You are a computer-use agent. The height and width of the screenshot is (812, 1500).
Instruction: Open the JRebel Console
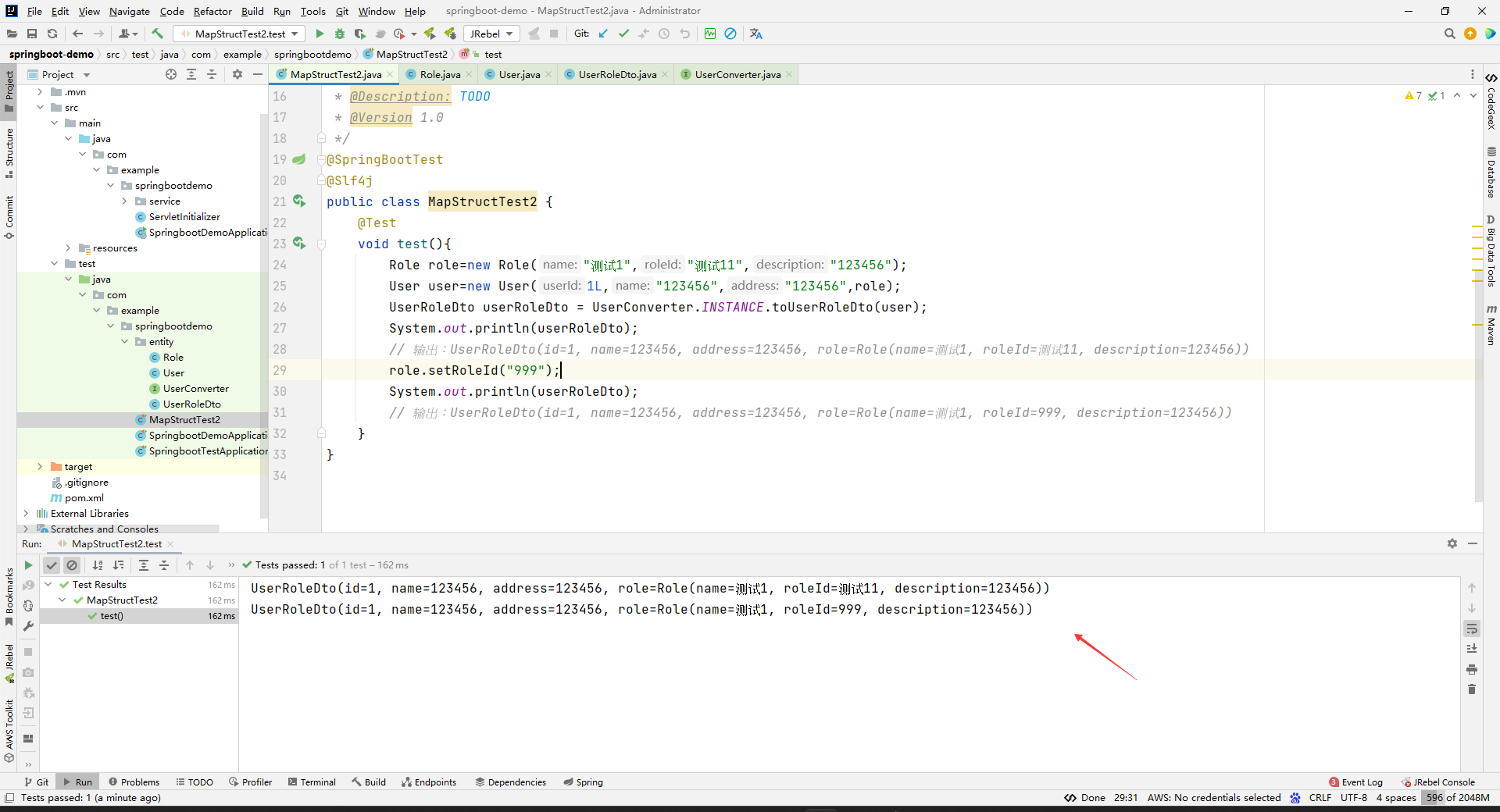[1437, 782]
